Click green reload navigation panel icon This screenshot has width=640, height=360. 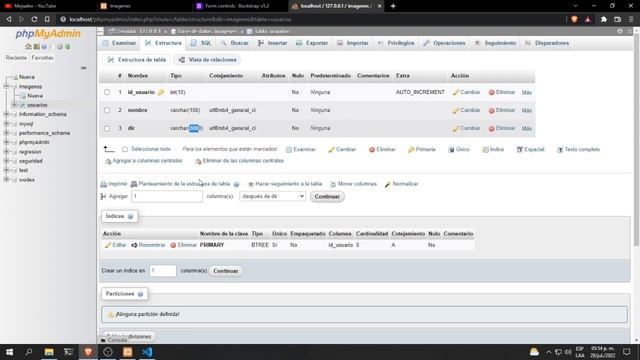point(68,47)
